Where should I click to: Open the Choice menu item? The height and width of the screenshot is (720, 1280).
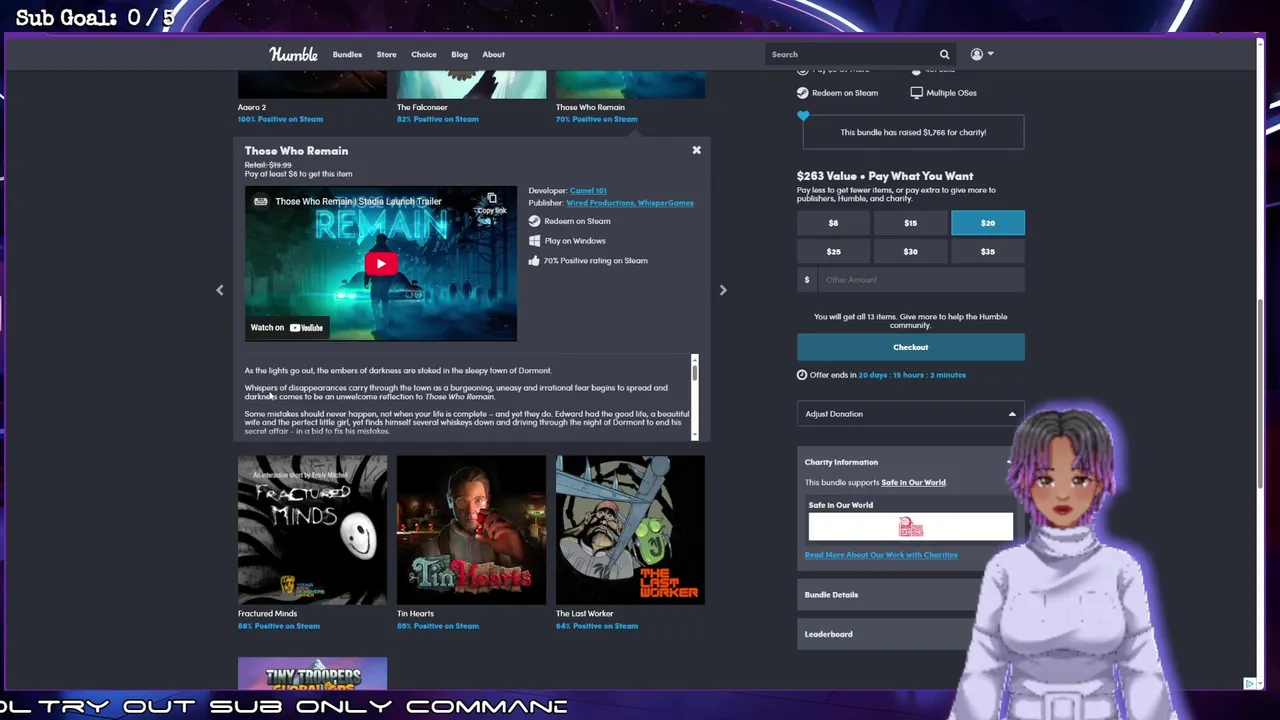423,54
